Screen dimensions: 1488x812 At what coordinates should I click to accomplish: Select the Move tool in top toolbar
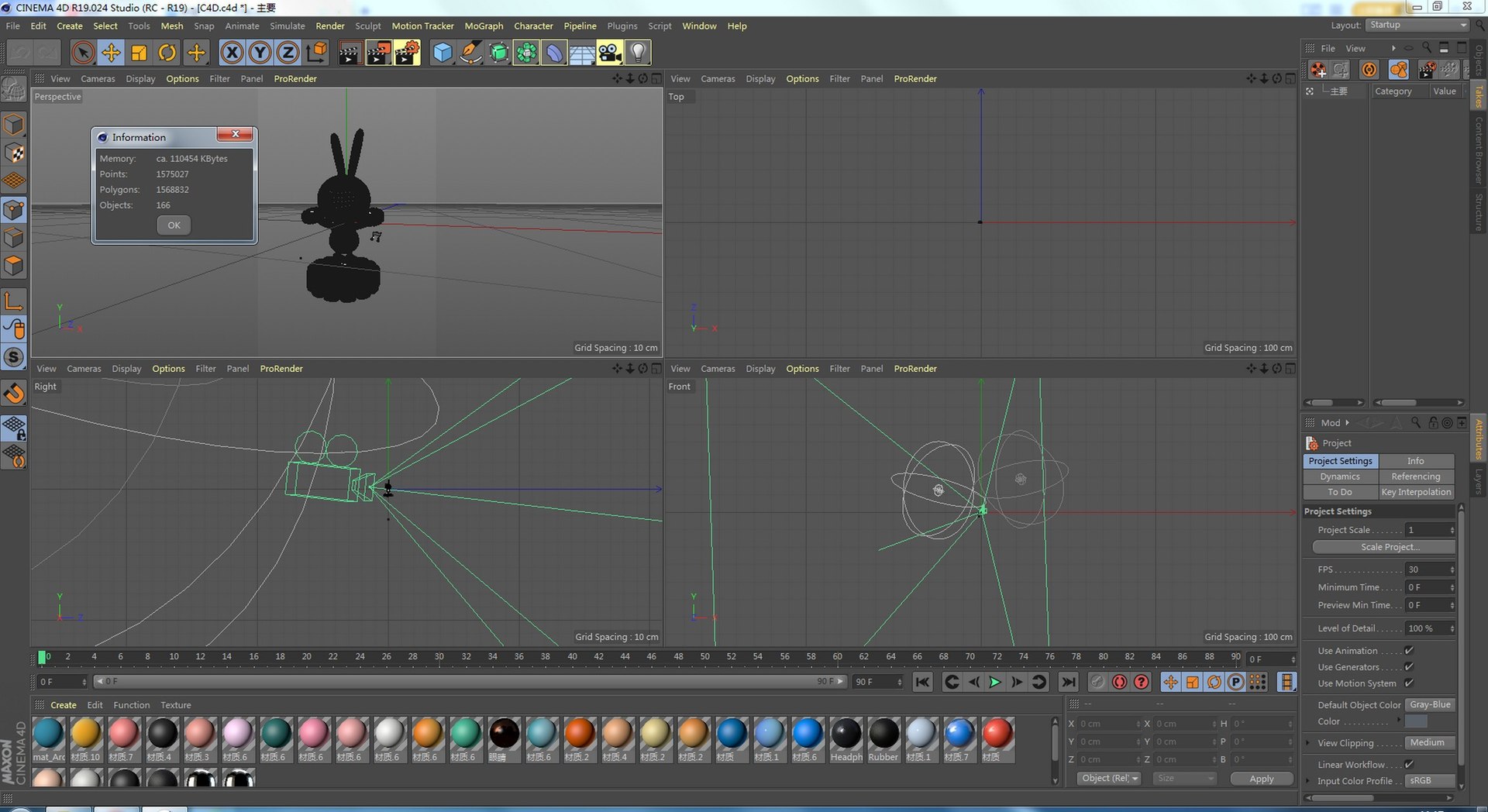click(x=111, y=53)
